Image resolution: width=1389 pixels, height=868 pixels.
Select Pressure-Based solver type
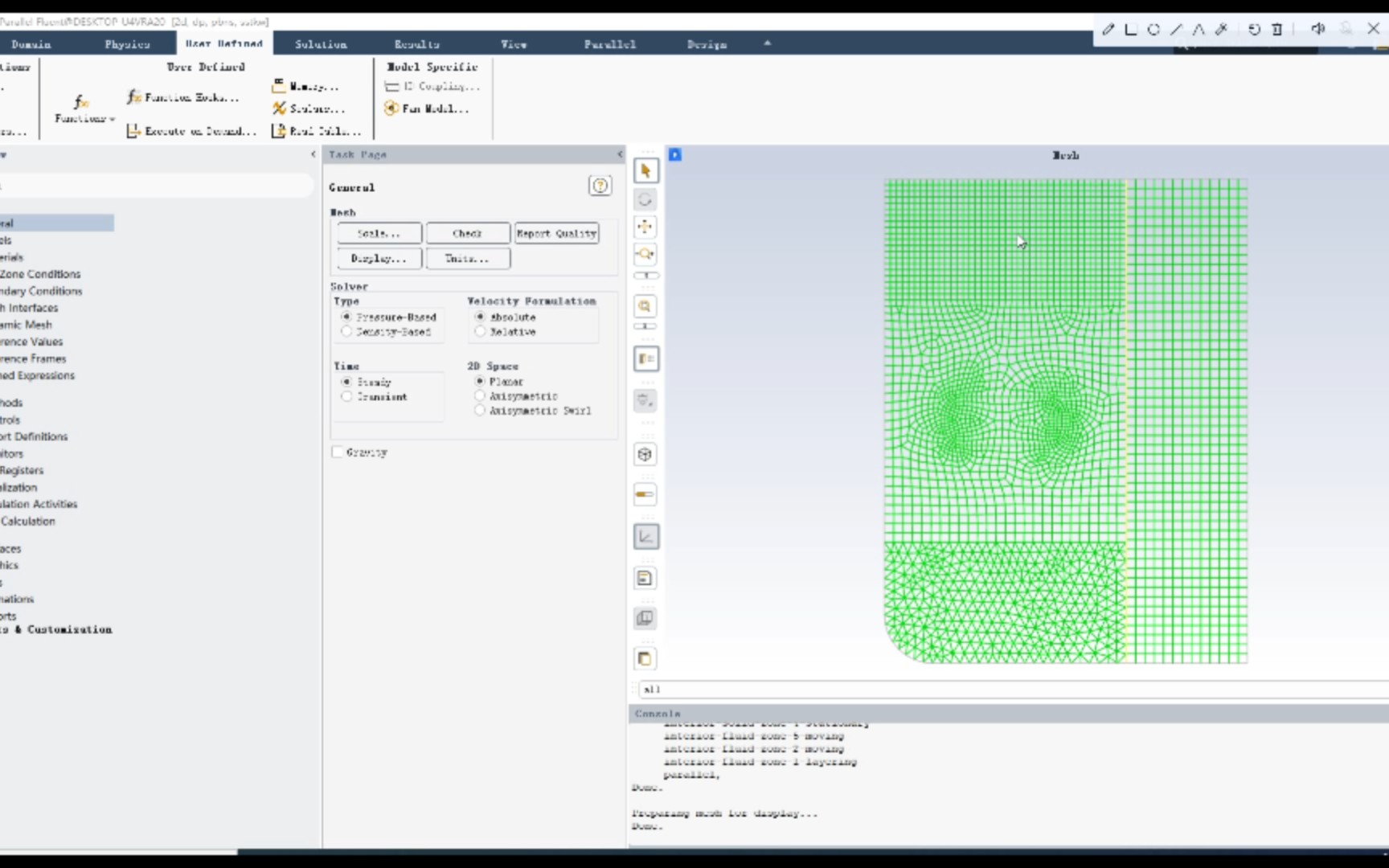(x=346, y=317)
